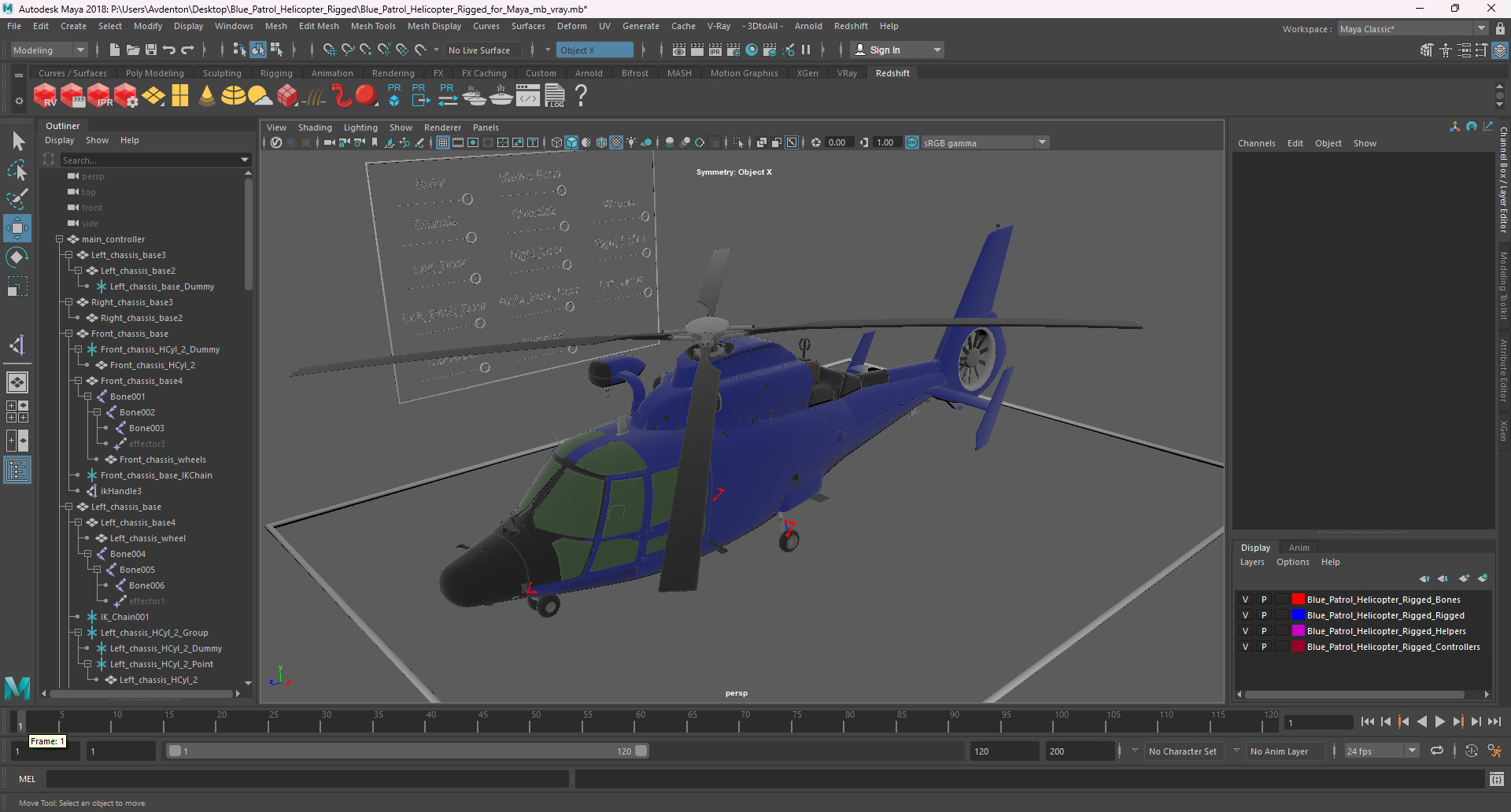Activate the Move tool in toolbox
Screen dimensions: 1511x812
click(17, 228)
